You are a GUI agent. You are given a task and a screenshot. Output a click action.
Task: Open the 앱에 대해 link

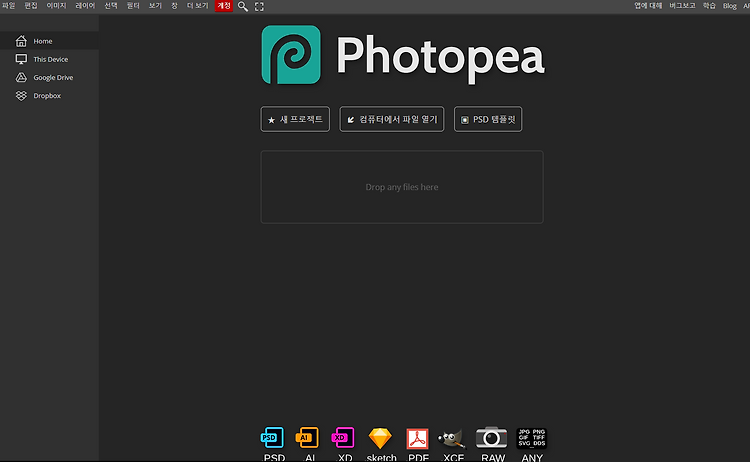tap(648, 6)
